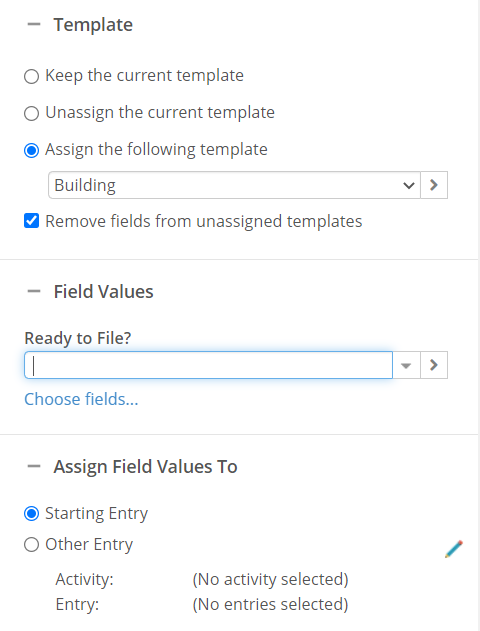Select Unassign the current template option
This screenshot has height=631, width=480.
click(x=31, y=113)
